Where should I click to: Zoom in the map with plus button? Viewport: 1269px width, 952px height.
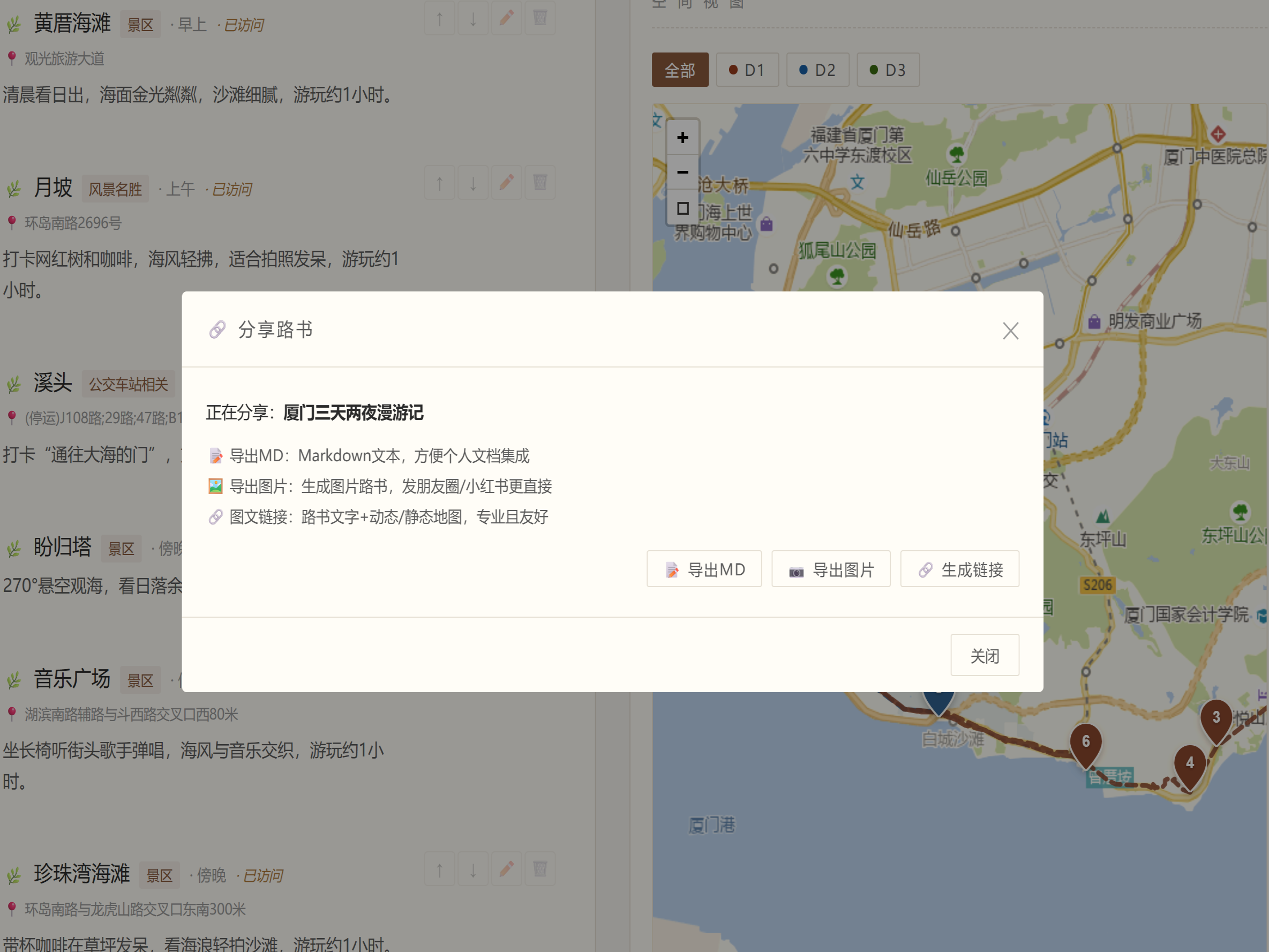point(682,138)
